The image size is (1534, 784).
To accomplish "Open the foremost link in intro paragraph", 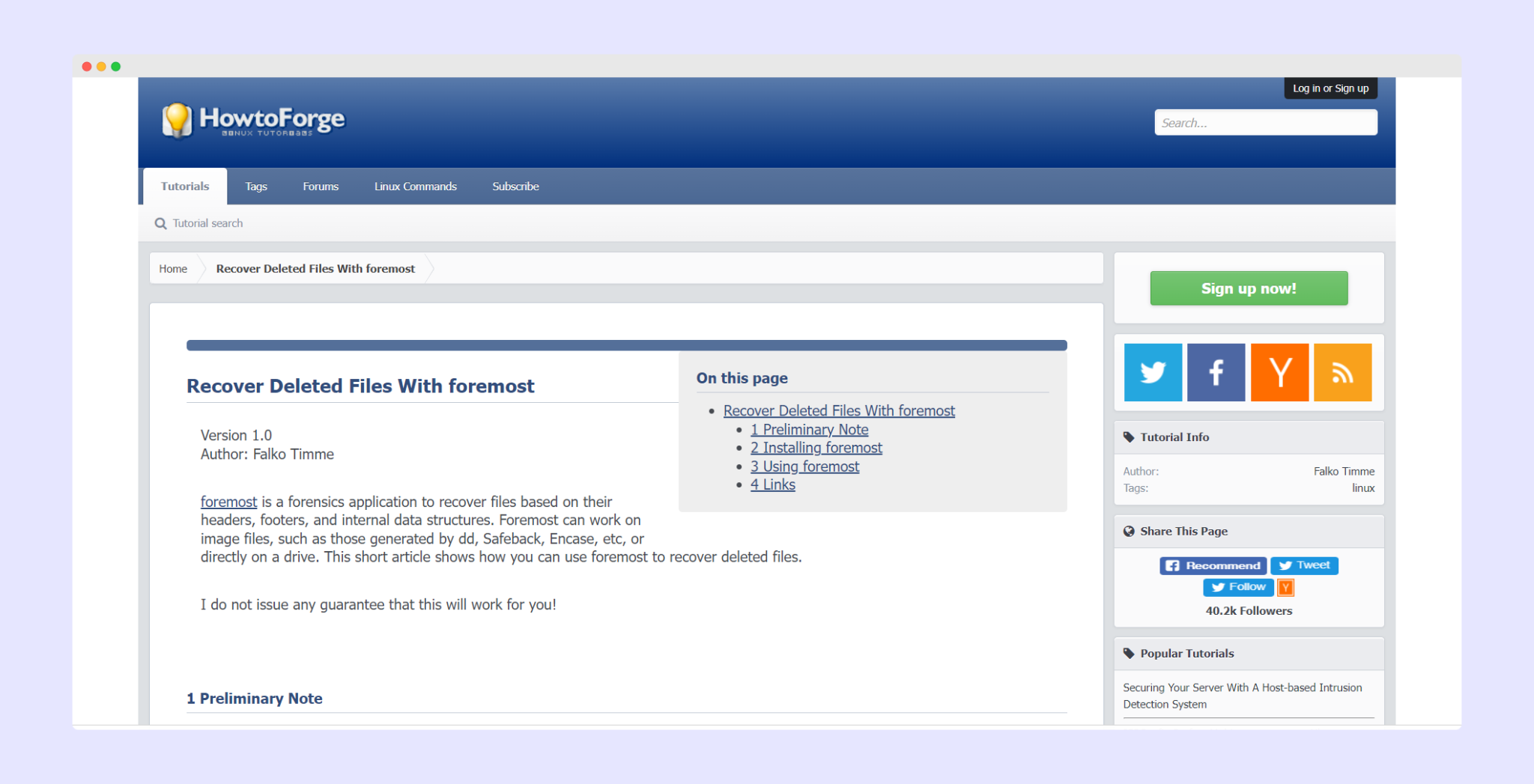I will click(228, 502).
